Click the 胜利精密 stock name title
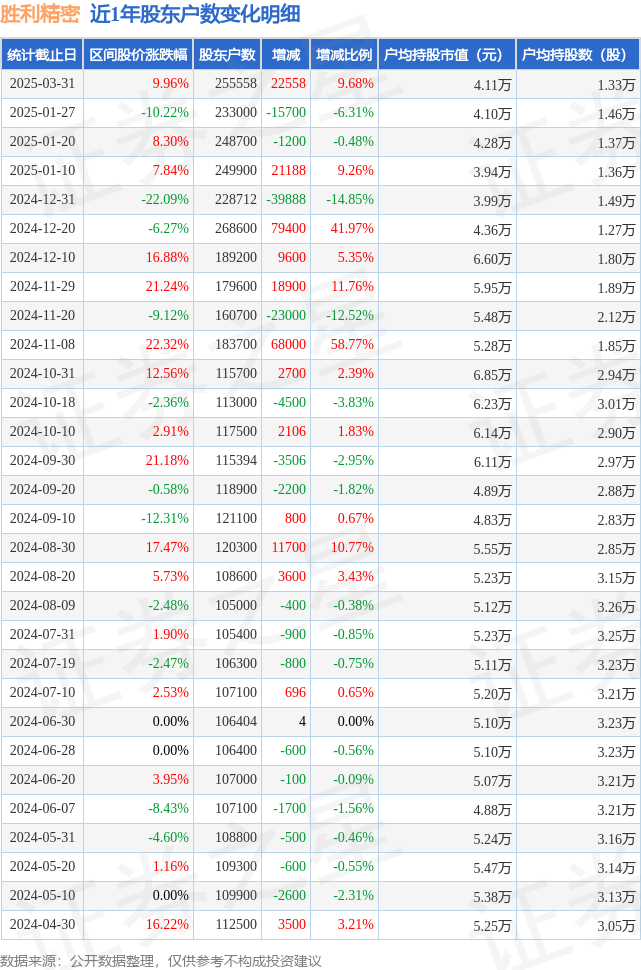641x970 pixels. pyautogui.click(x=40, y=14)
